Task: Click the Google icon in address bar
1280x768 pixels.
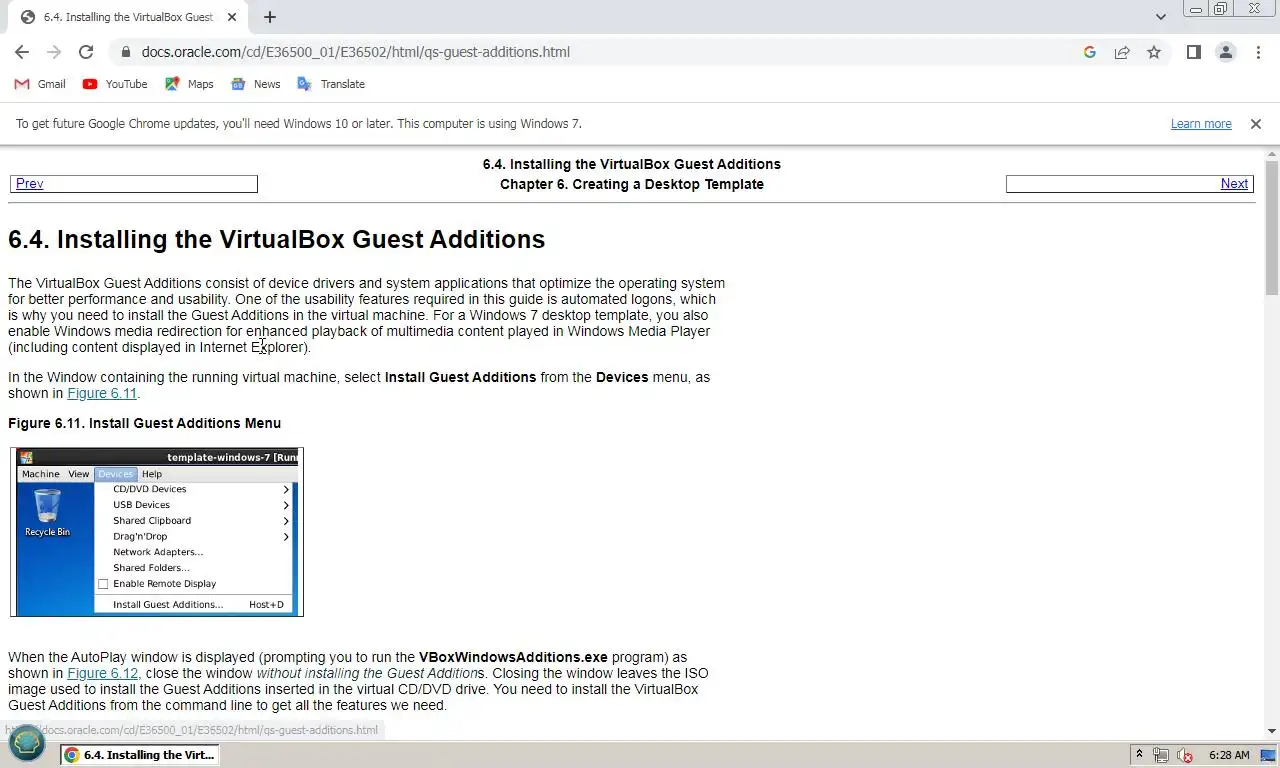Action: tap(1090, 52)
